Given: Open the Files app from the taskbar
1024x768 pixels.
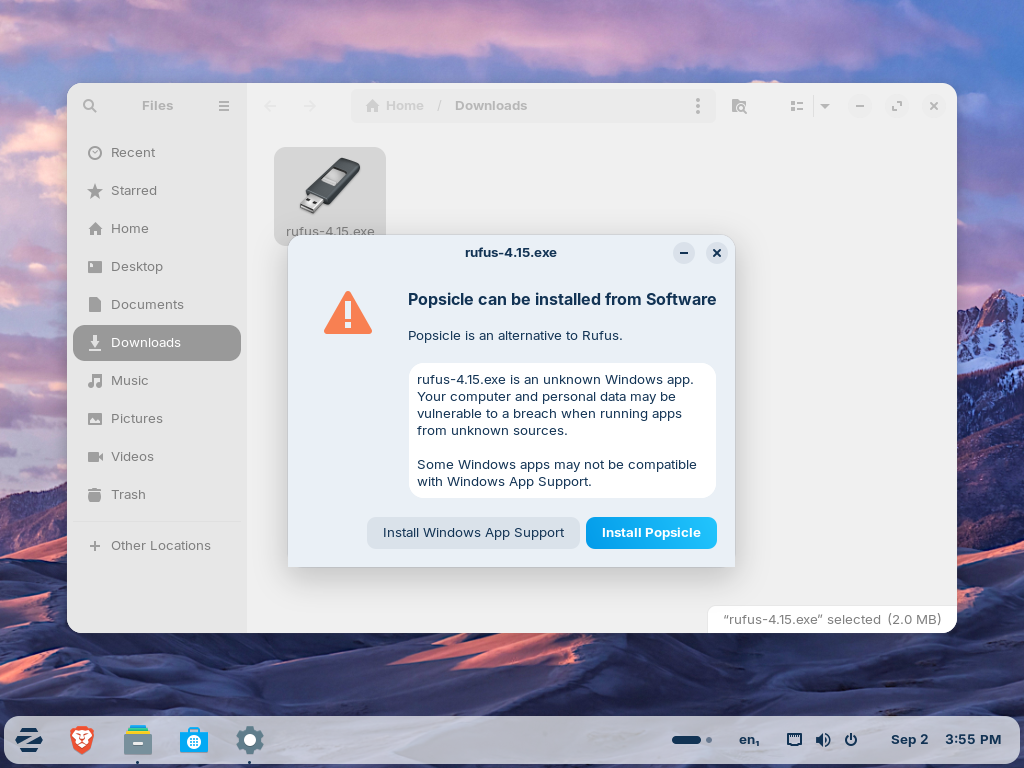Looking at the screenshot, I should pos(138,740).
